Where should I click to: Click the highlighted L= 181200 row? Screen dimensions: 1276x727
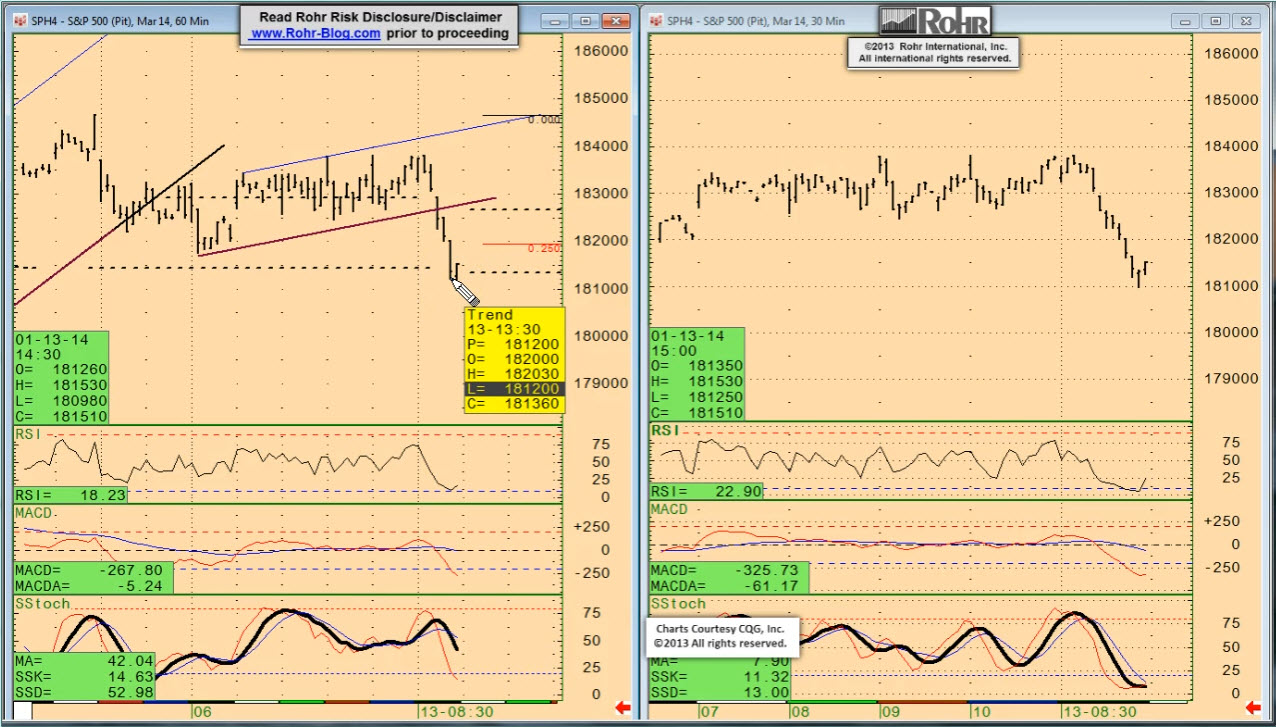(x=514, y=388)
